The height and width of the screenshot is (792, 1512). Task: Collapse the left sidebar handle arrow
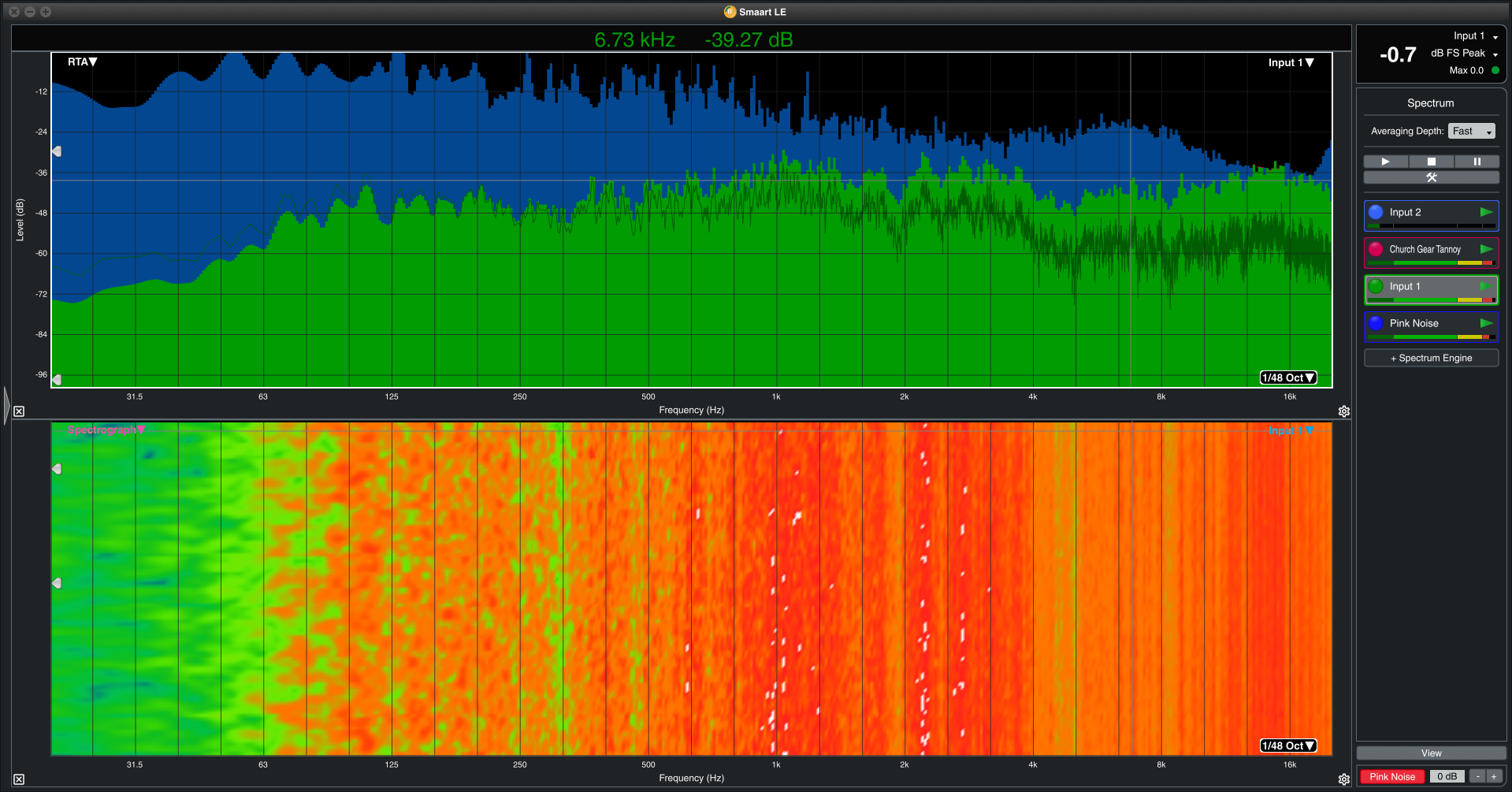tap(6, 406)
